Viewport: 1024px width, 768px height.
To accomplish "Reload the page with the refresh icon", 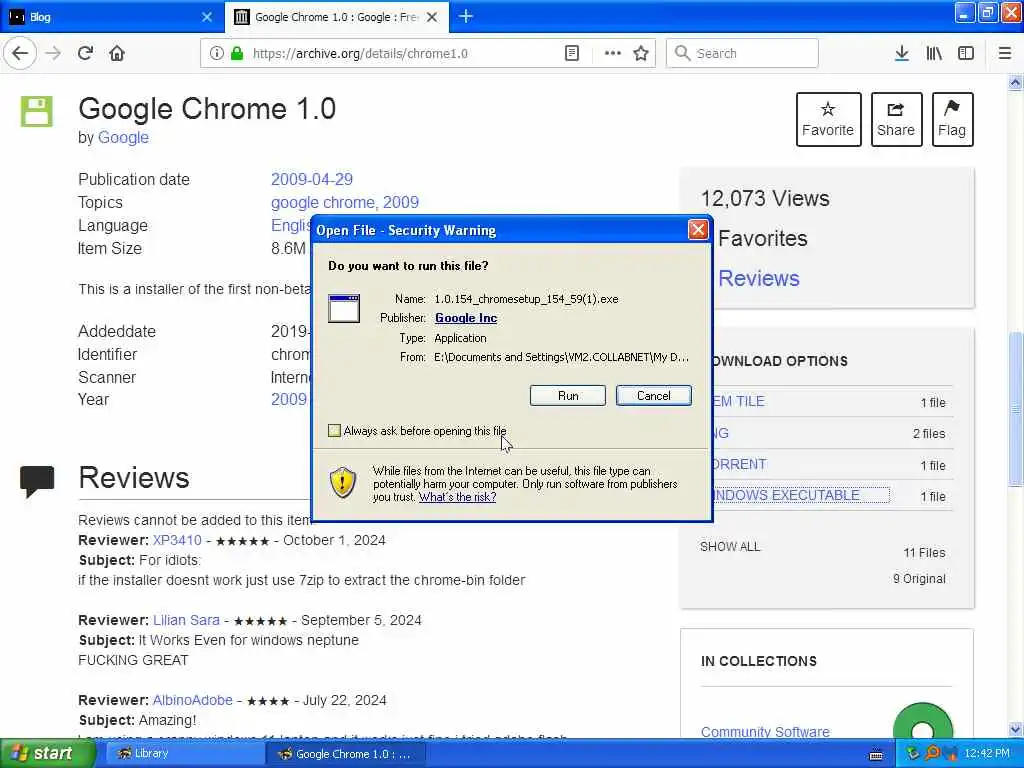I will click(x=85, y=53).
